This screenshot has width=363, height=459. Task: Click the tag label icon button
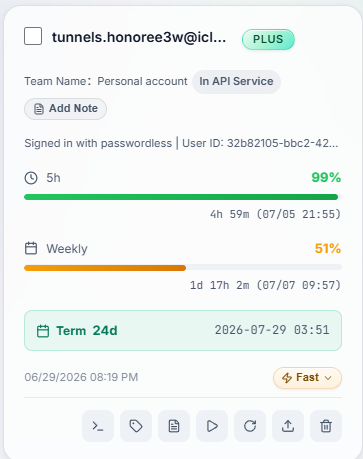tap(136, 426)
